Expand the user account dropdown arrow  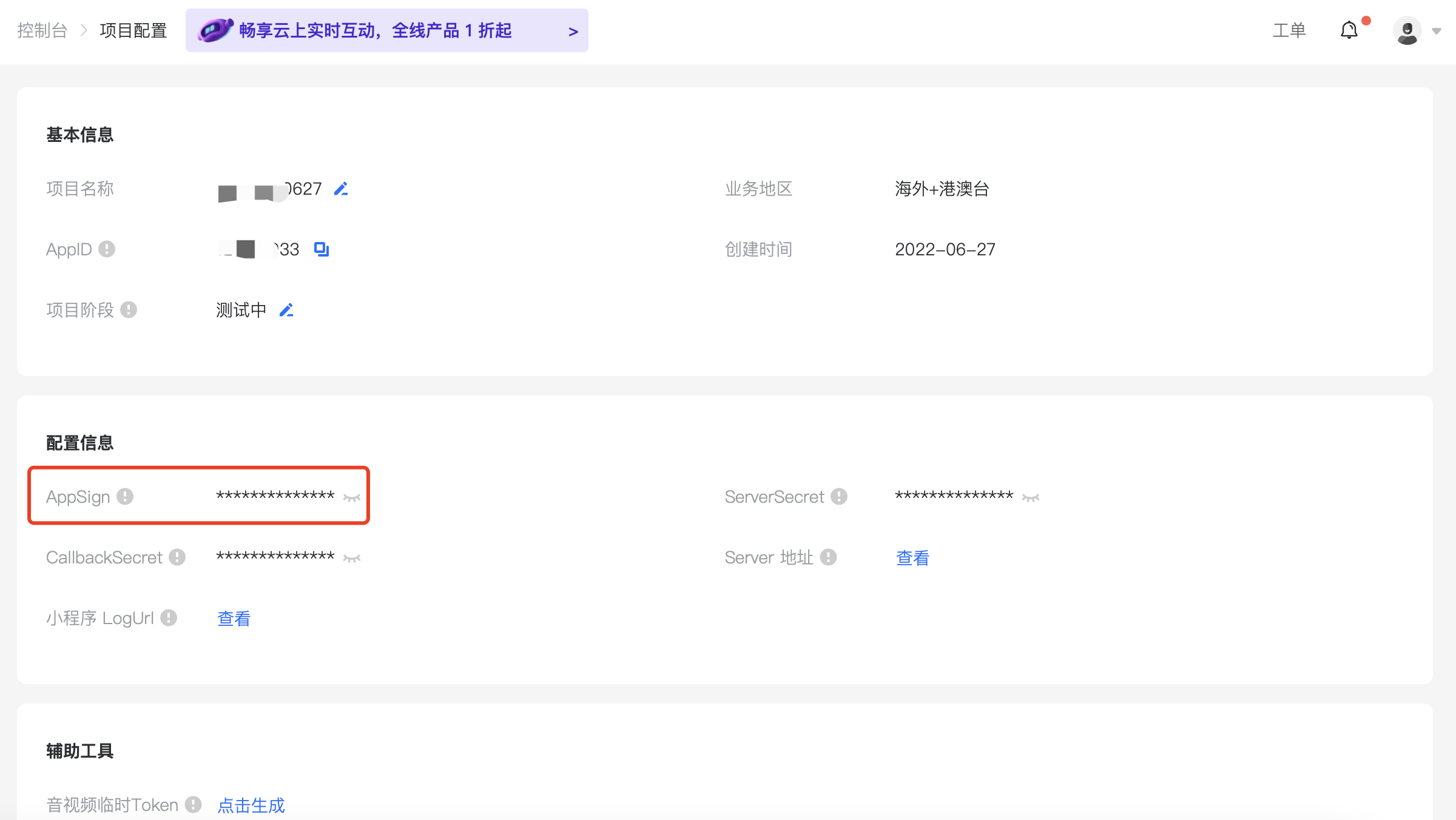coord(1436,31)
